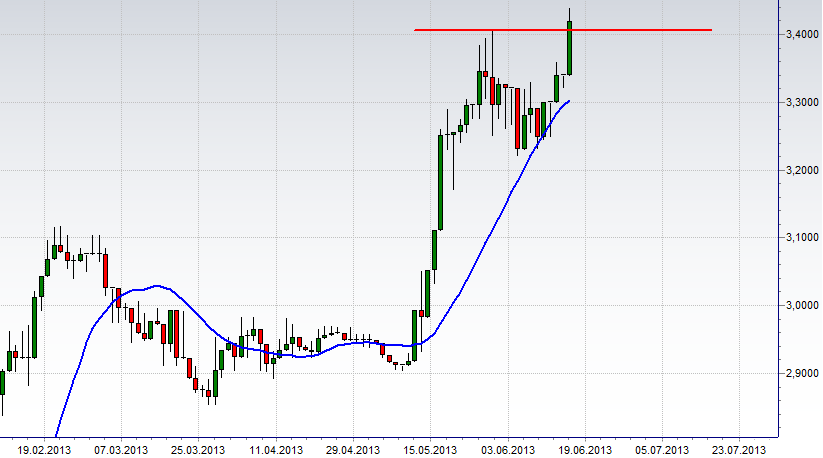Screen dimensions: 823x458
Task: Select the 23.07.2013 date label
Action: pyautogui.click(x=739, y=450)
